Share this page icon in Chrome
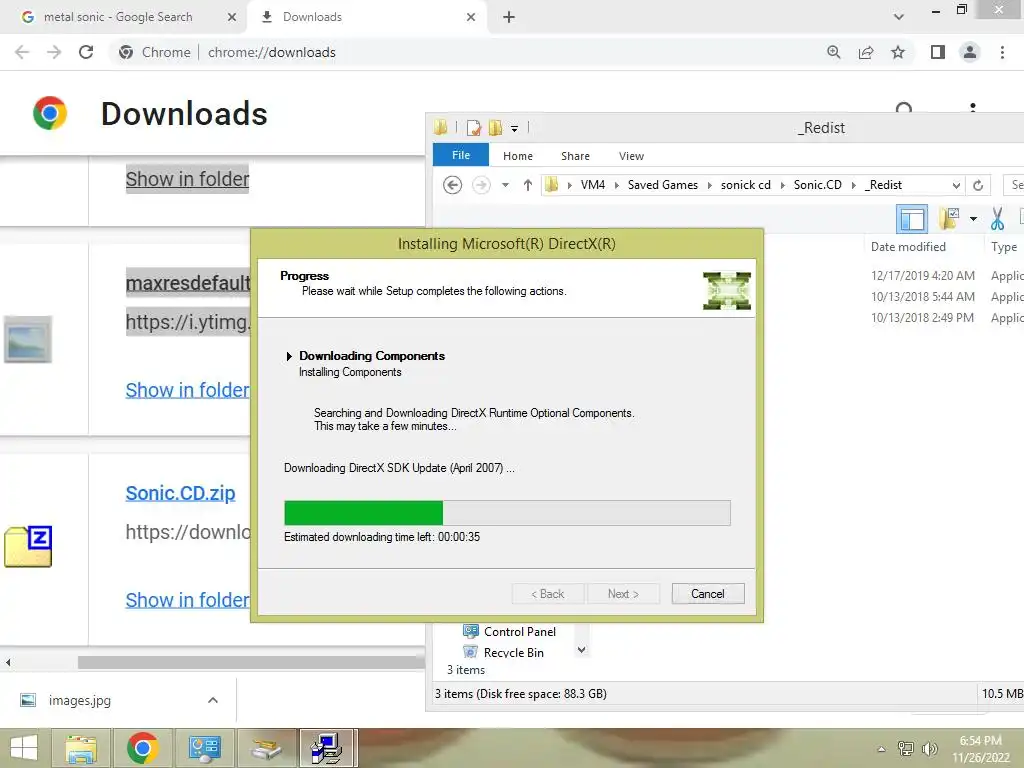The width and height of the screenshot is (1024, 768). click(x=866, y=52)
